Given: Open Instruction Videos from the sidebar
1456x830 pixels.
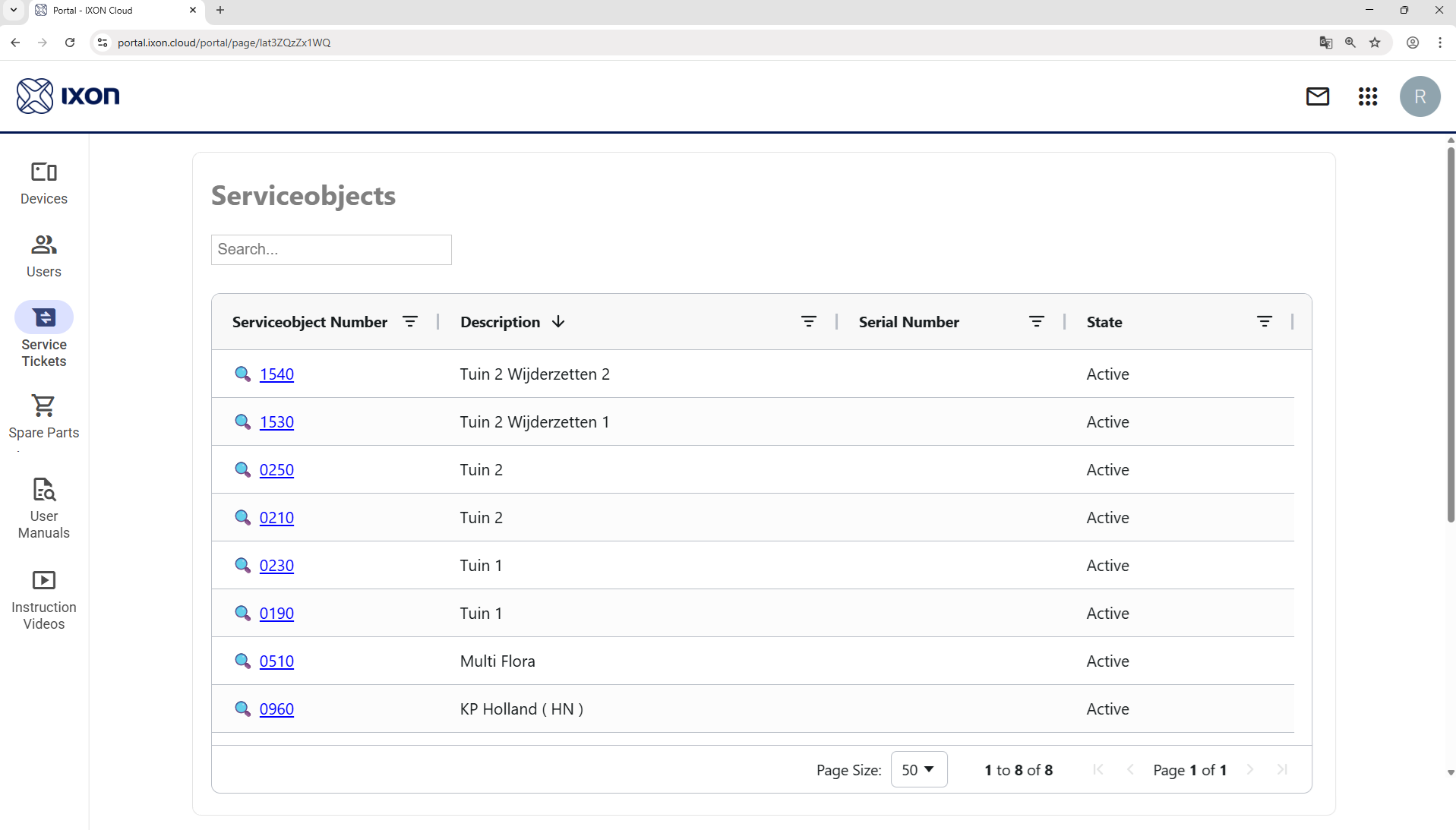Looking at the screenshot, I should tap(44, 599).
